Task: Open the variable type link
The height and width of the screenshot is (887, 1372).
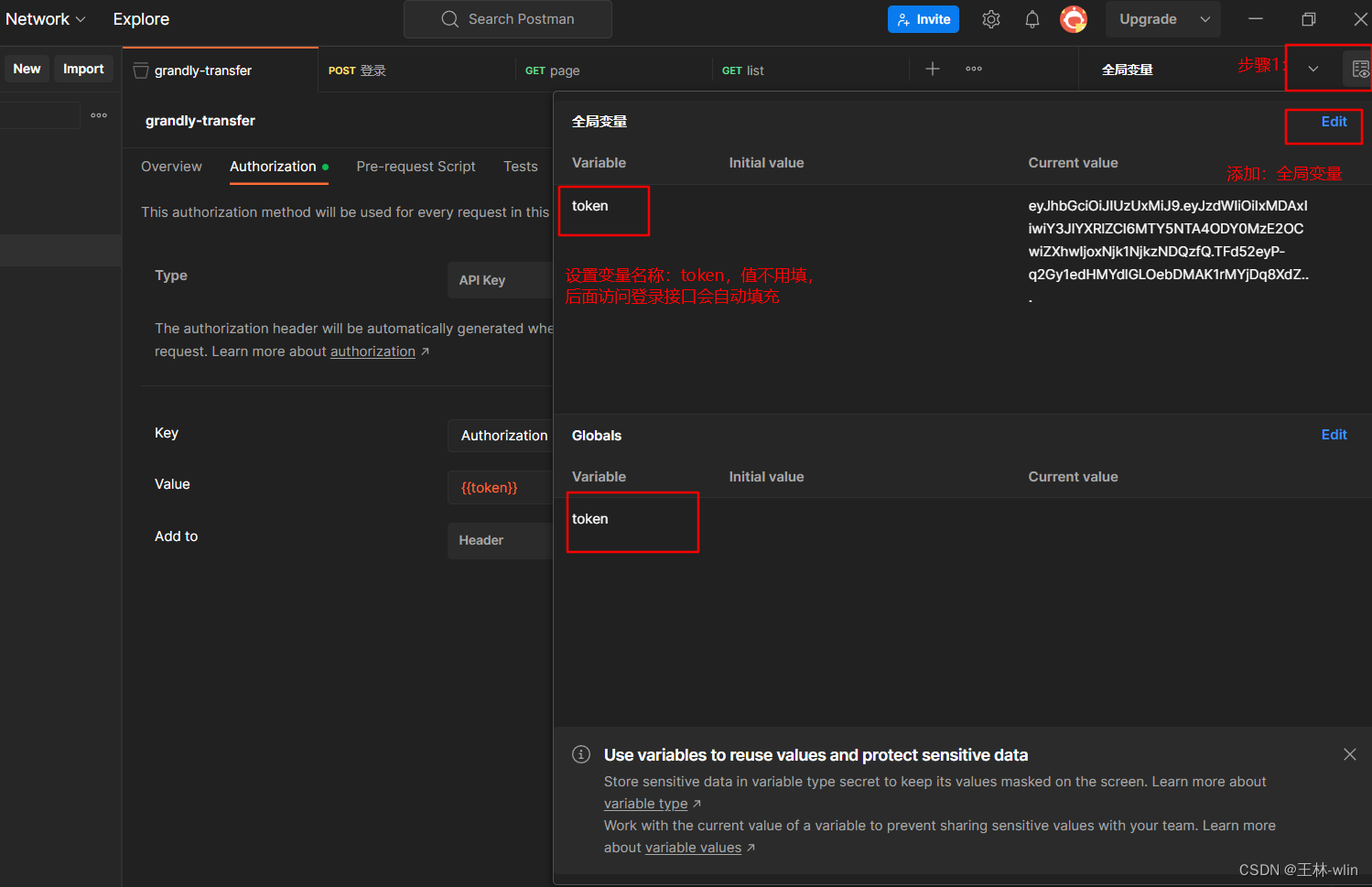Action: [x=645, y=804]
